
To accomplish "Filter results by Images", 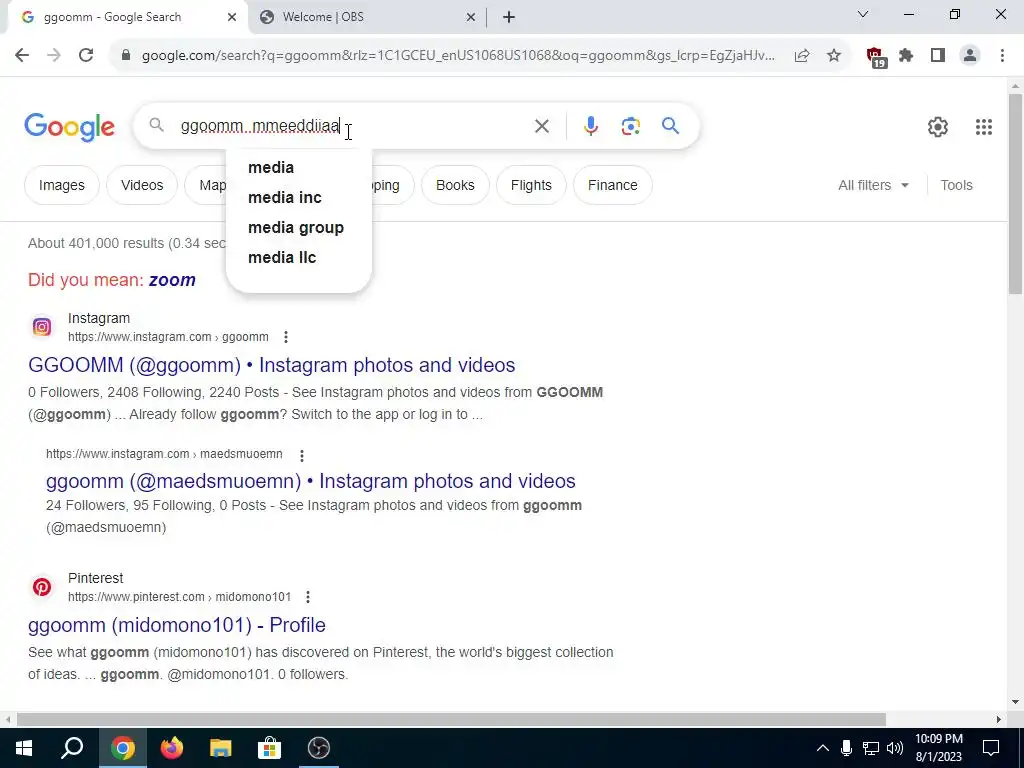I will 62,185.
